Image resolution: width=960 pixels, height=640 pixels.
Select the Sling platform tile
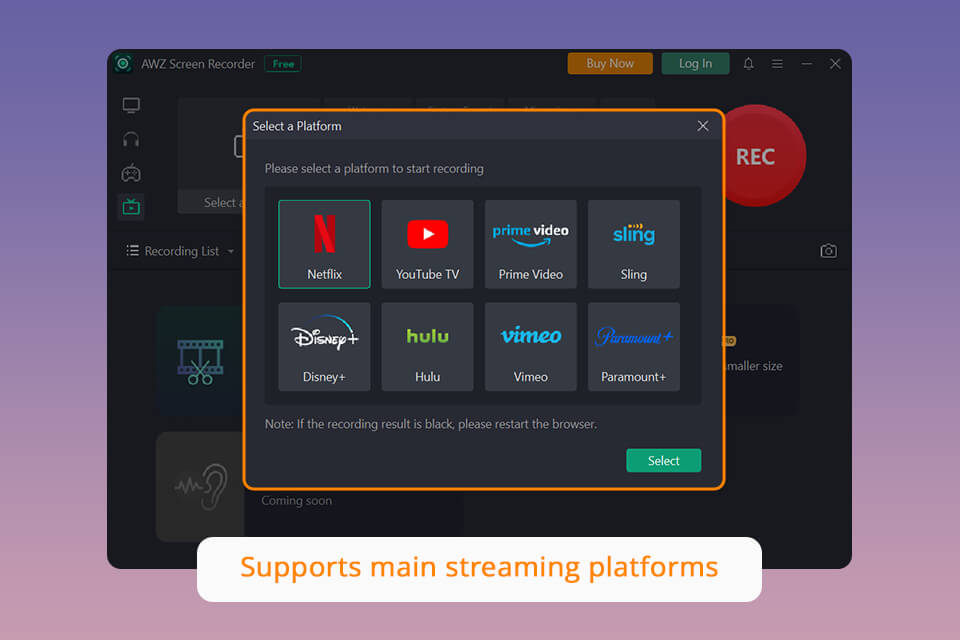point(634,244)
